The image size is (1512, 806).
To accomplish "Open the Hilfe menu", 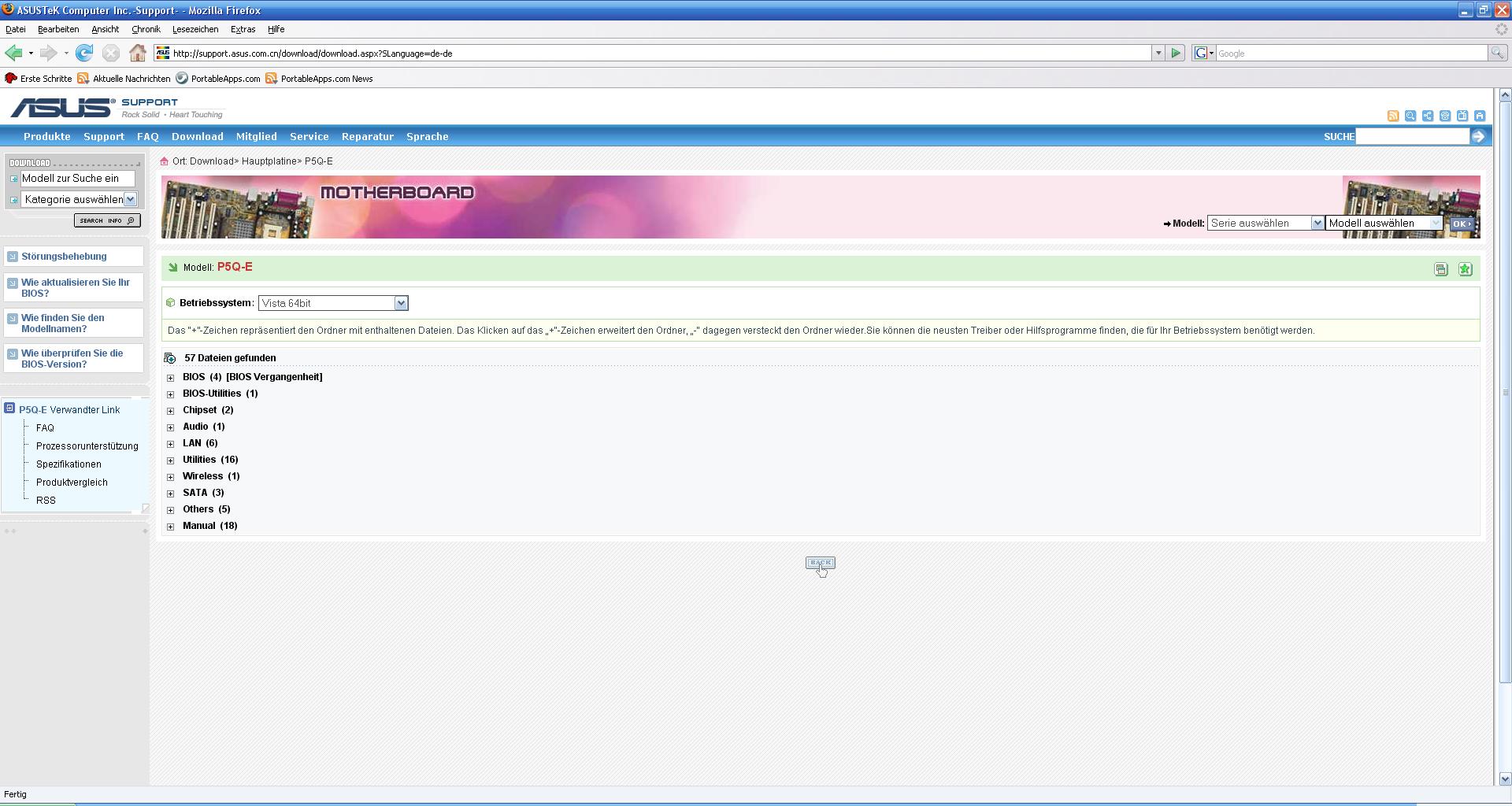I will pos(276,29).
